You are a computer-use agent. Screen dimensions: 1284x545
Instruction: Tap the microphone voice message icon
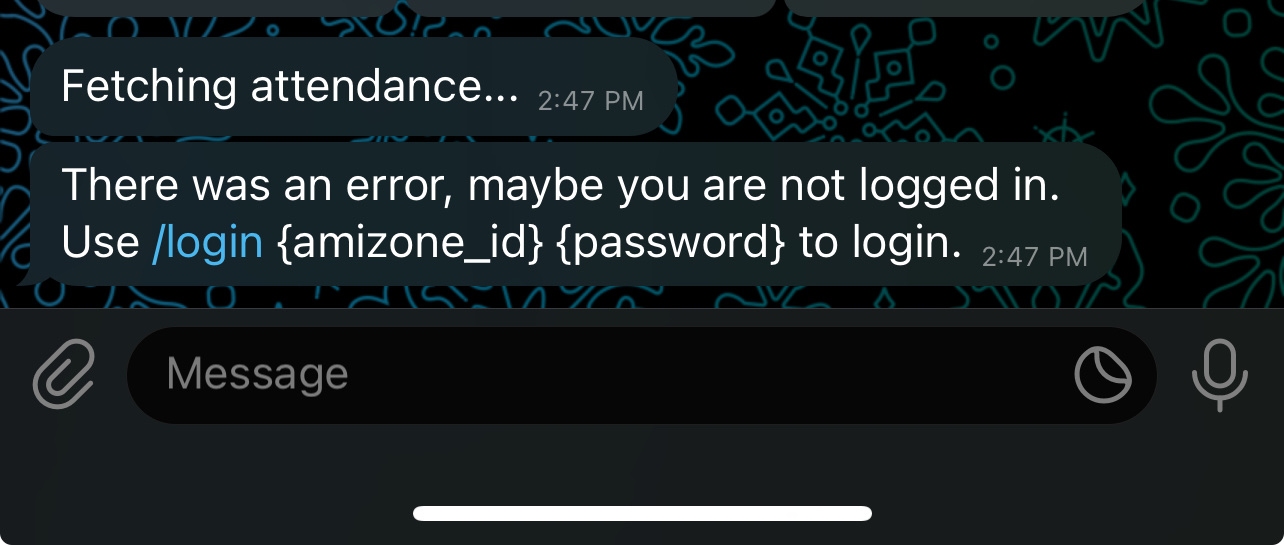pyautogui.click(x=1220, y=375)
